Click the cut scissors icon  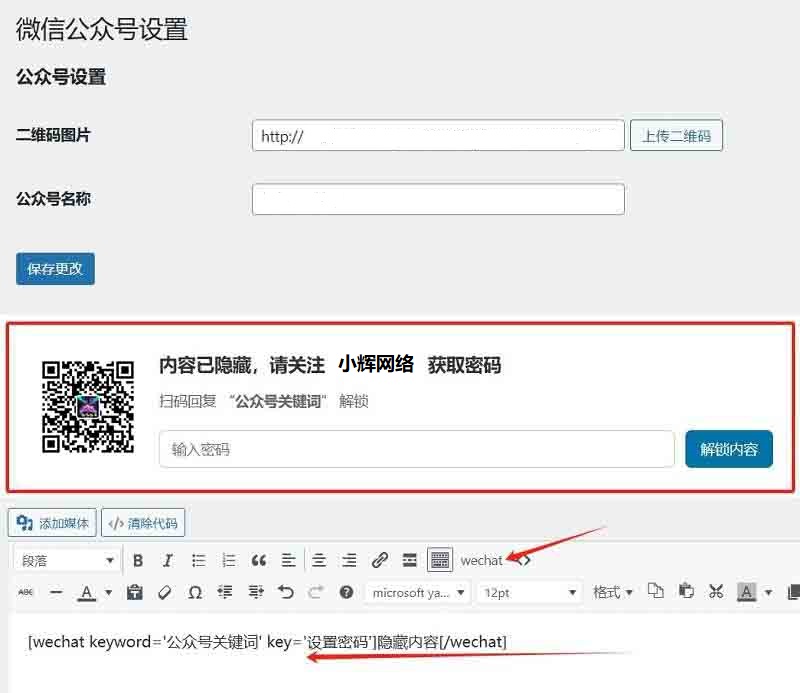716,591
